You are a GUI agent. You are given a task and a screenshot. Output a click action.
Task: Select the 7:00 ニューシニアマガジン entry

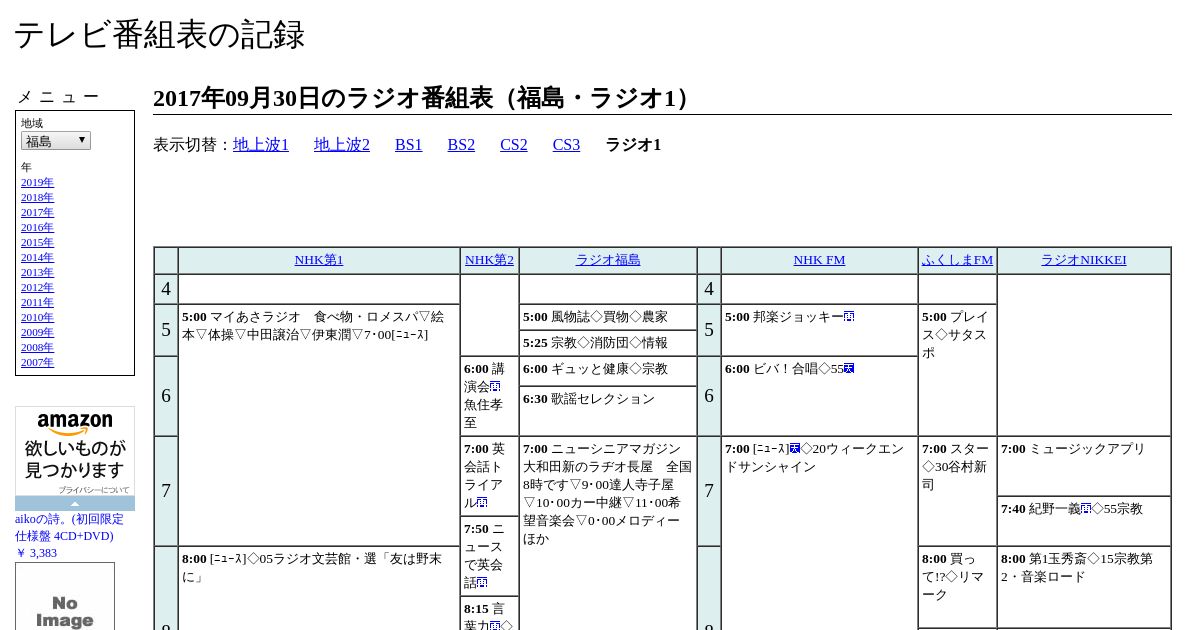607,493
